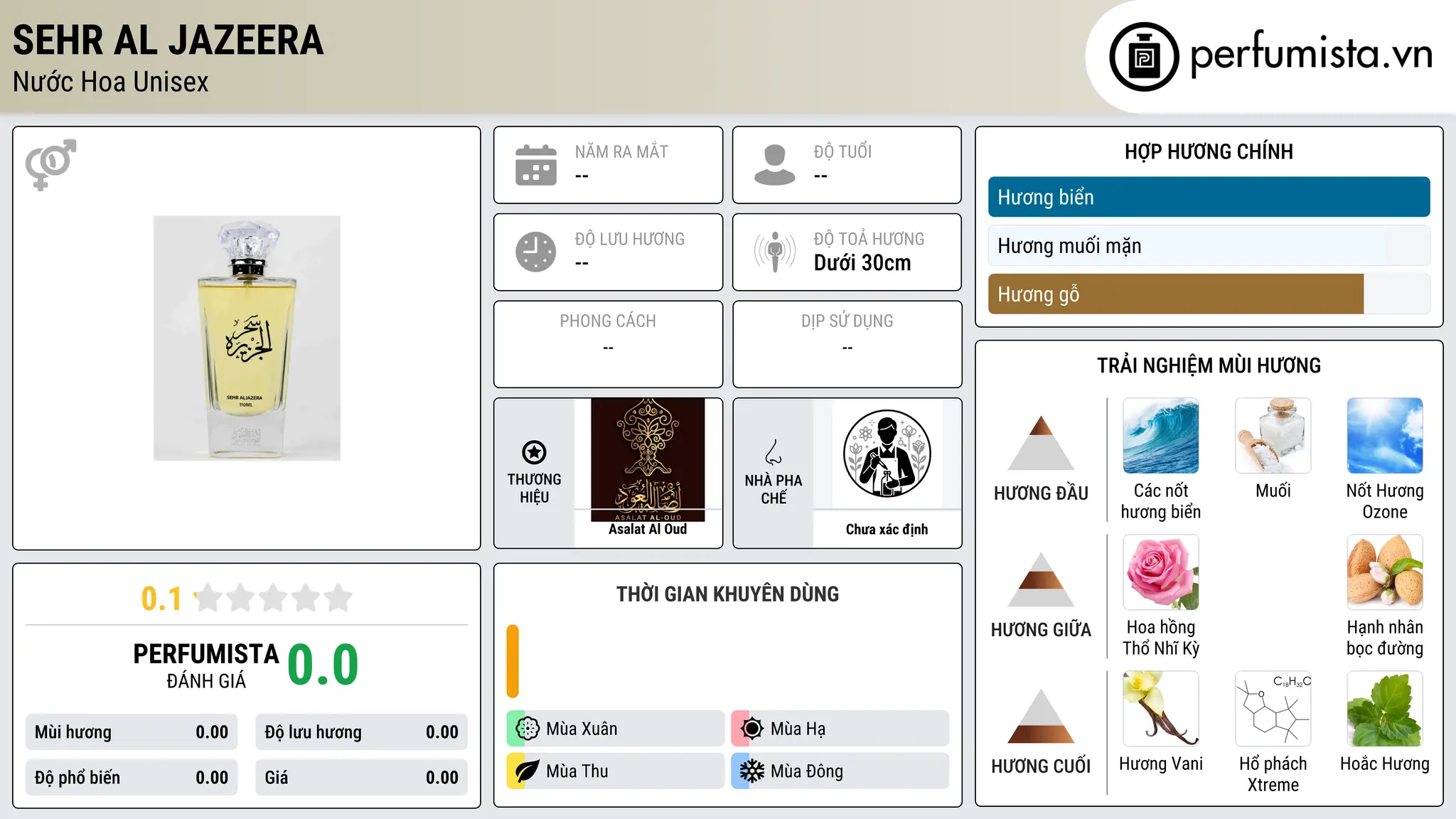Click the orange recommended-time bar
Screen dimensions: 1456x819
pyautogui.click(x=513, y=661)
